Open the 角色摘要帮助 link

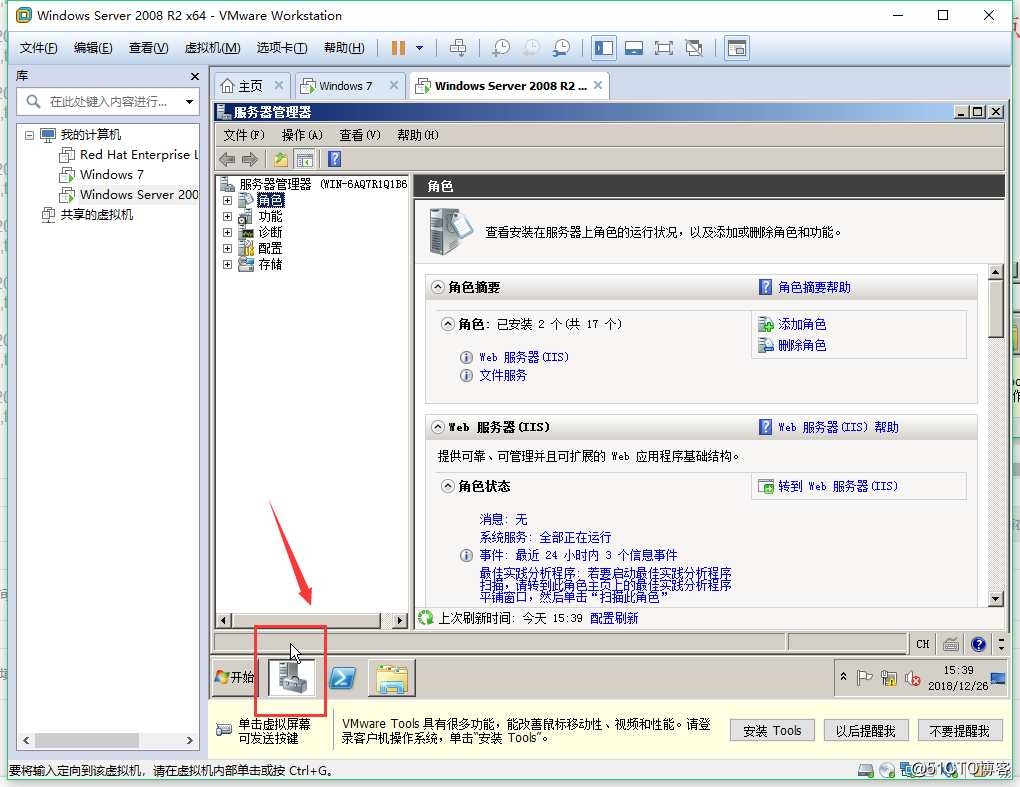coord(814,287)
